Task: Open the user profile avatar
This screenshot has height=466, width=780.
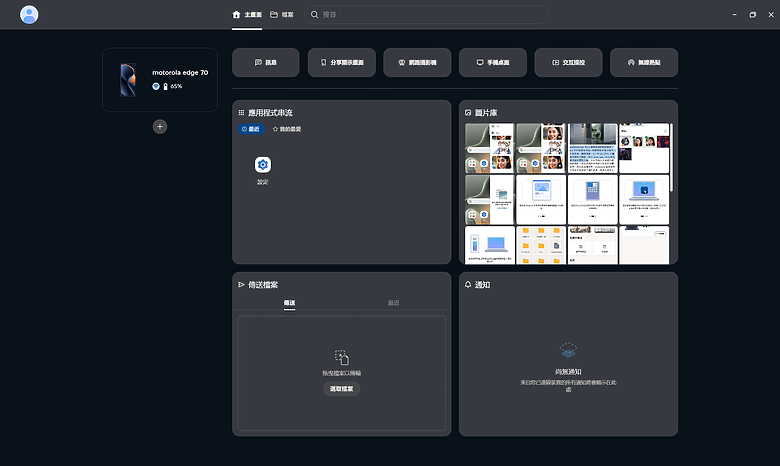Action: (29, 14)
